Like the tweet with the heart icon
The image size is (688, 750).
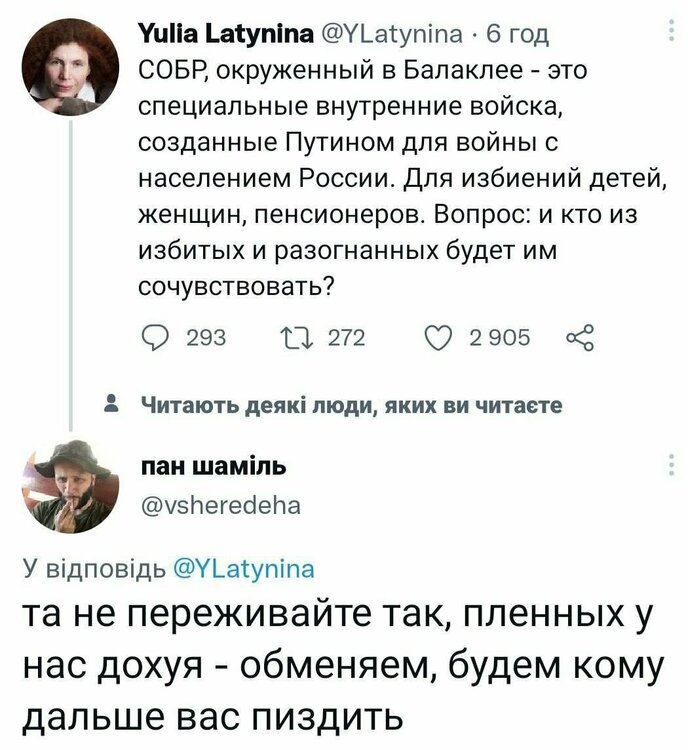pos(437,339)
